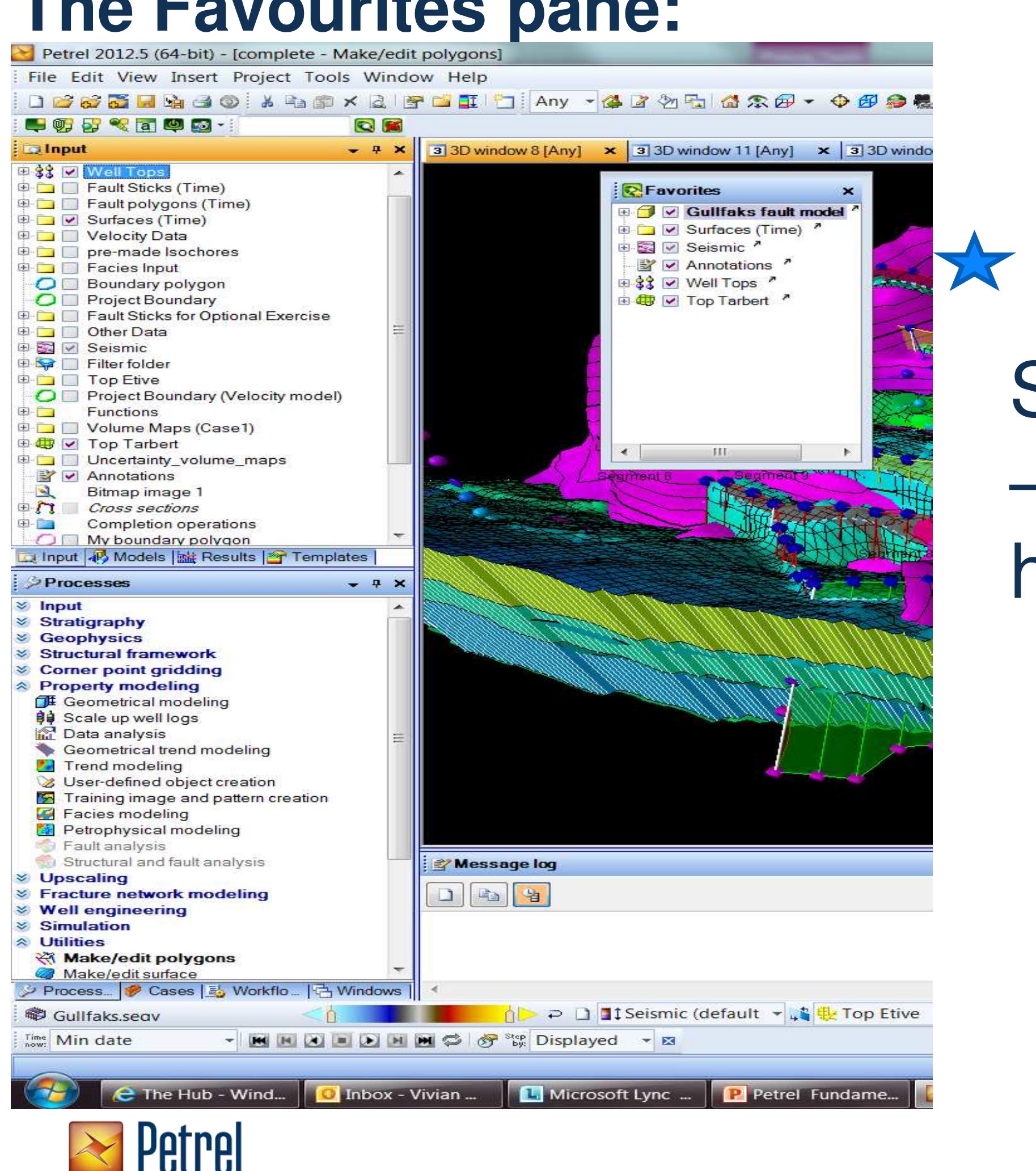Uncheck Gullfaks fault model in Favorites
The width and height of the screenshot is (1036, 1171).
tap(670, 212)
